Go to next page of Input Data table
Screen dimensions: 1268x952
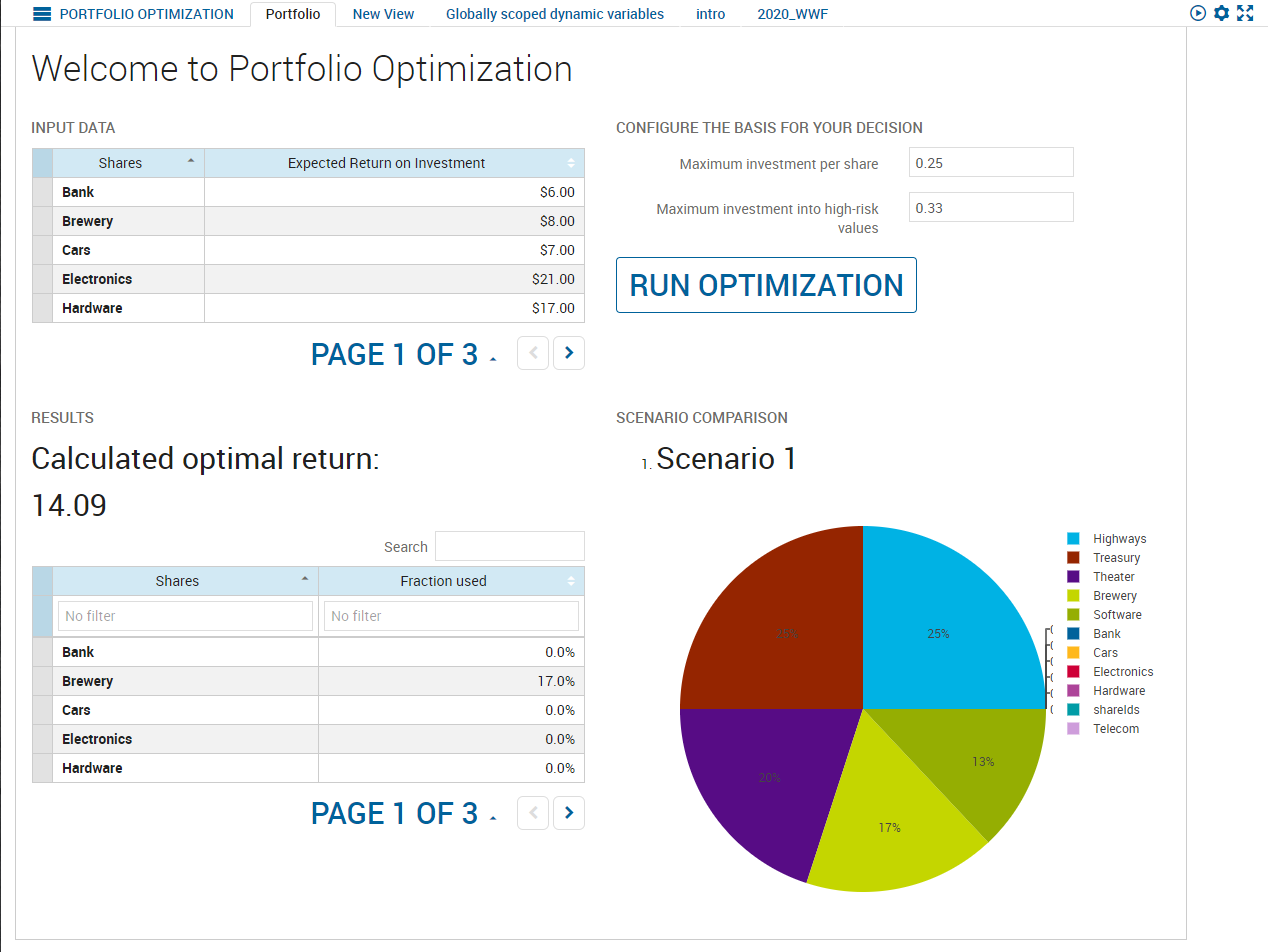coord(569,353)
